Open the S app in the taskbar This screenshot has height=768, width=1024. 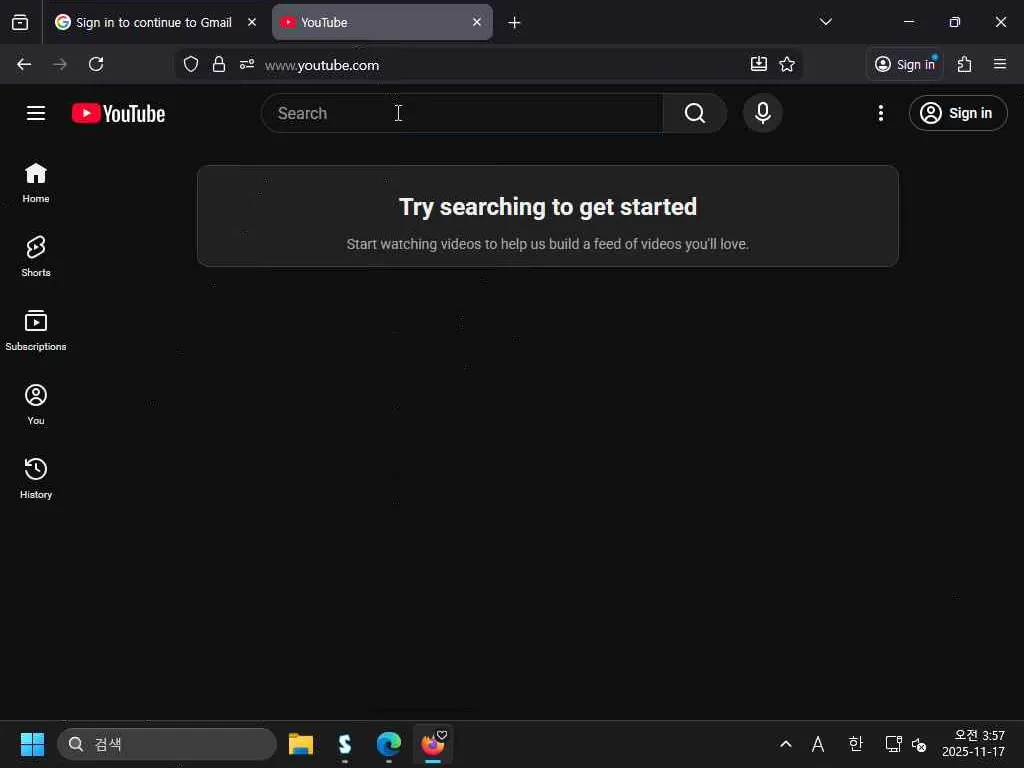coord(345,744)
